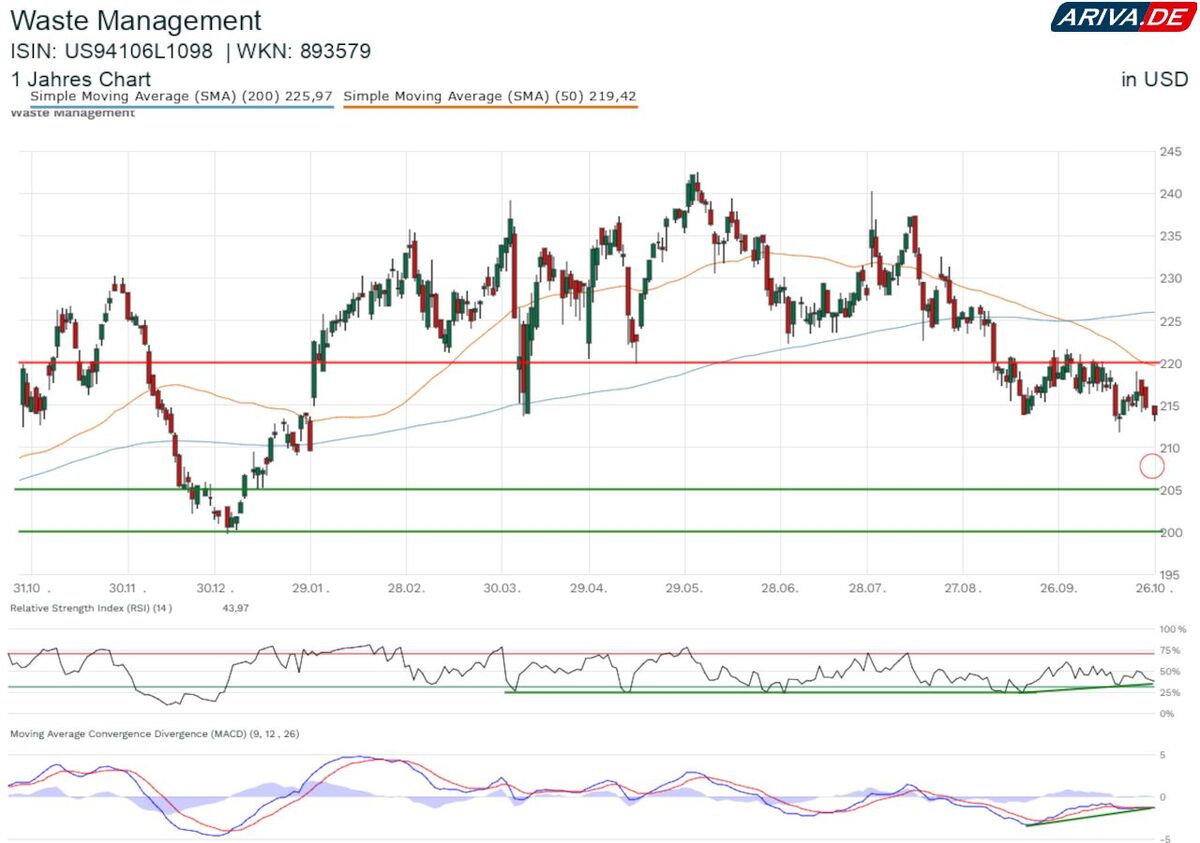Select the large Waste Management chart title
The height and width of the screenshot is (843, 1200).
click(136, 20)
